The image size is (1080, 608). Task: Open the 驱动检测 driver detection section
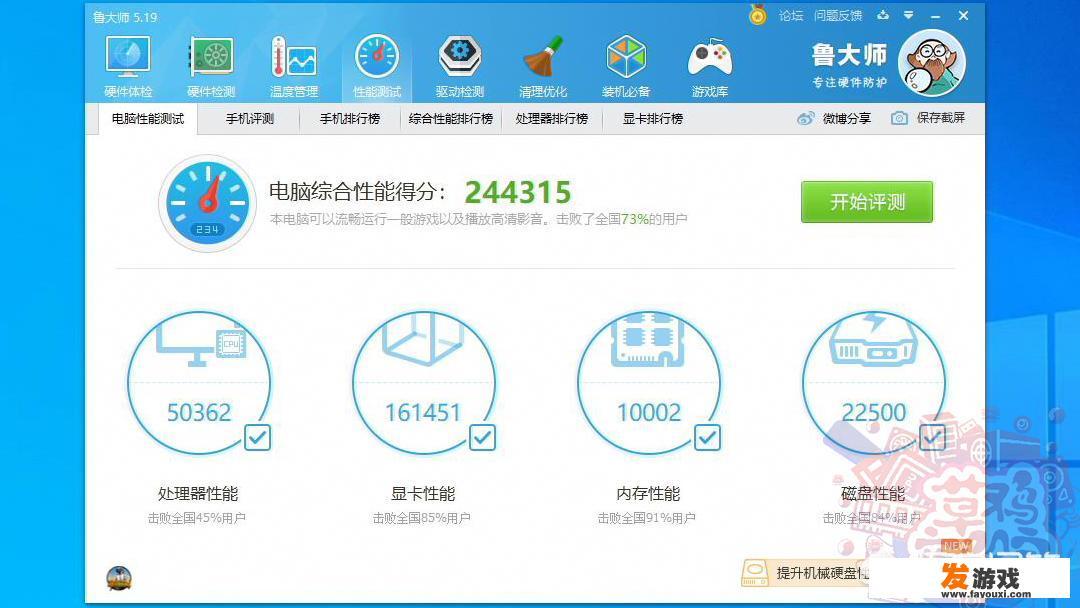point(459,67)
